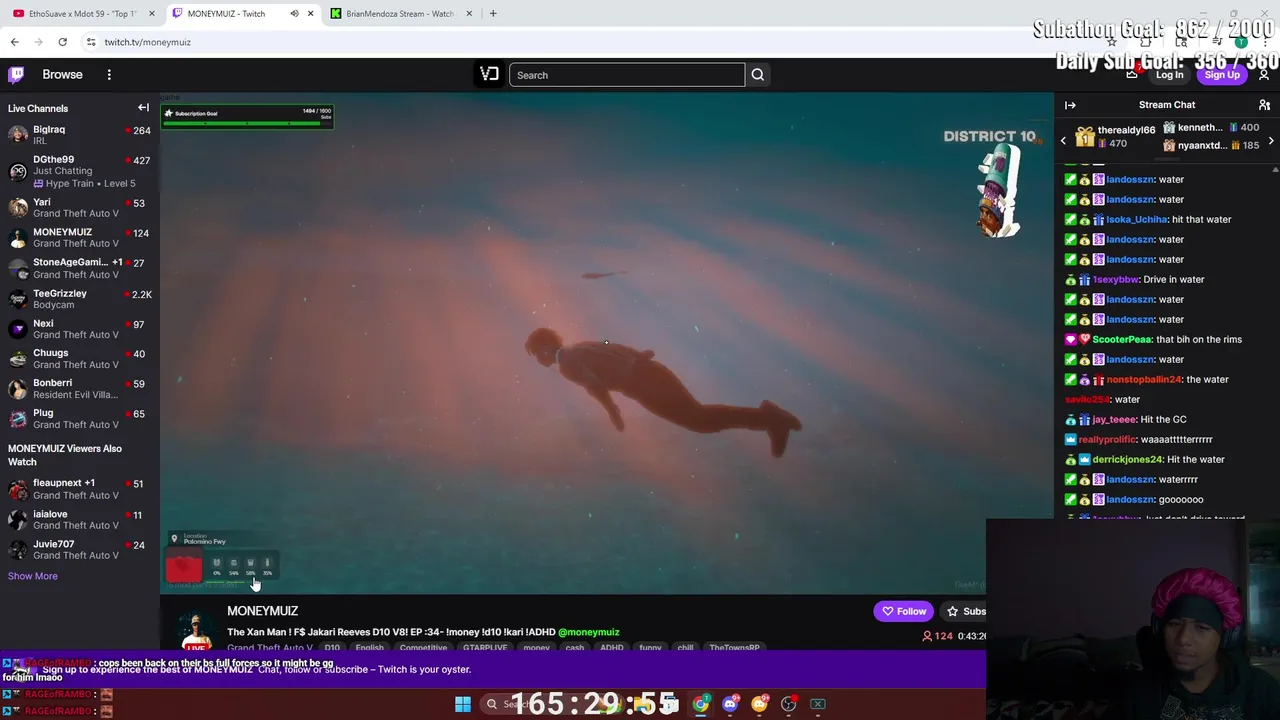Show next gift leaderboard entries
Image resolution: width=1280 pixels, height=720 pixels.
1270,141
